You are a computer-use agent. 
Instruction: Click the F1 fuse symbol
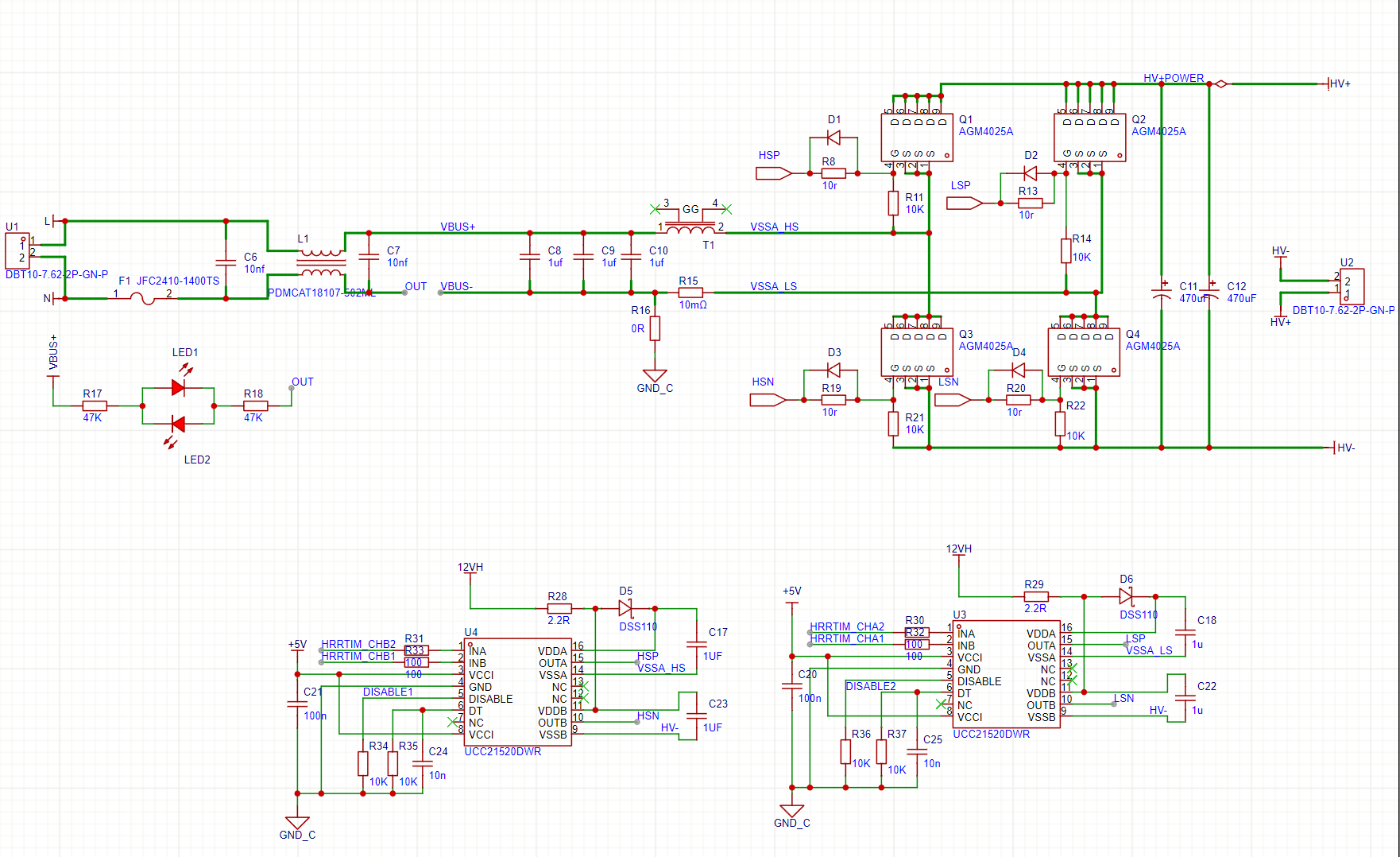tap(142, 299)
